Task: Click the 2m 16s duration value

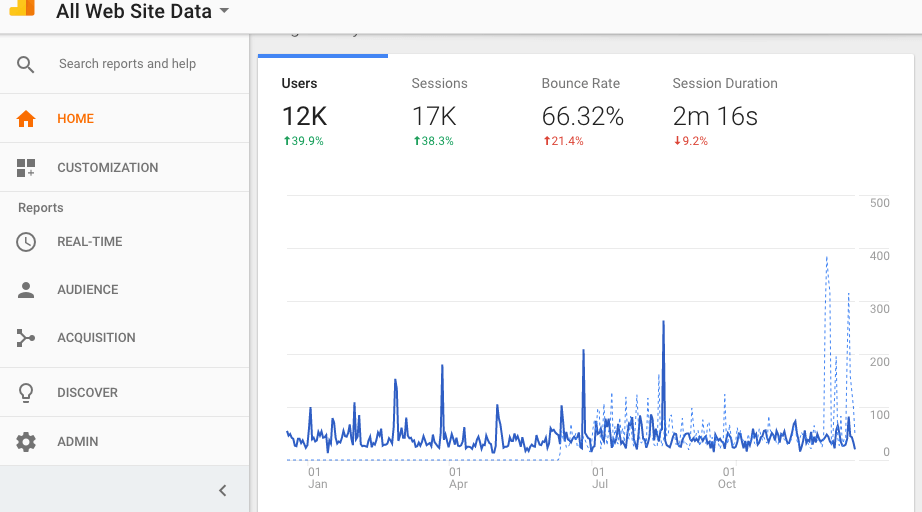Action: [x=715, y=116]
